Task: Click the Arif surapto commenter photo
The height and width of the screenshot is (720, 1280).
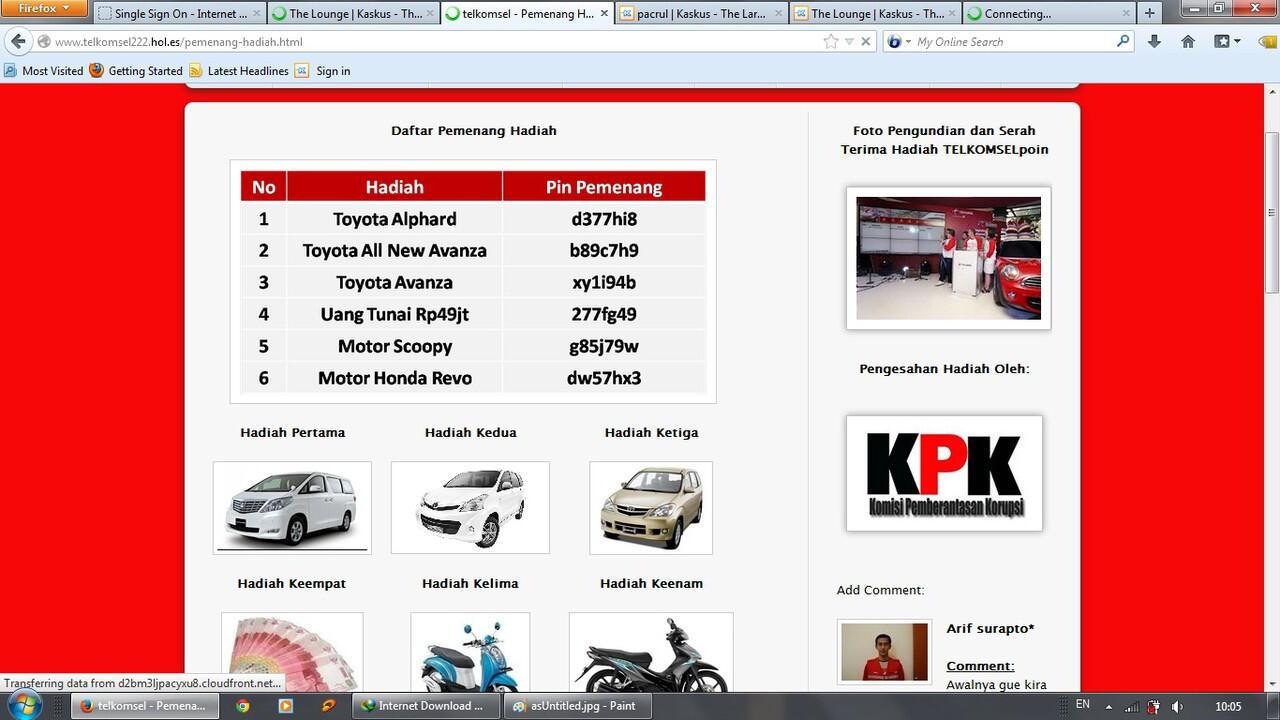Action: pos(885,652)
